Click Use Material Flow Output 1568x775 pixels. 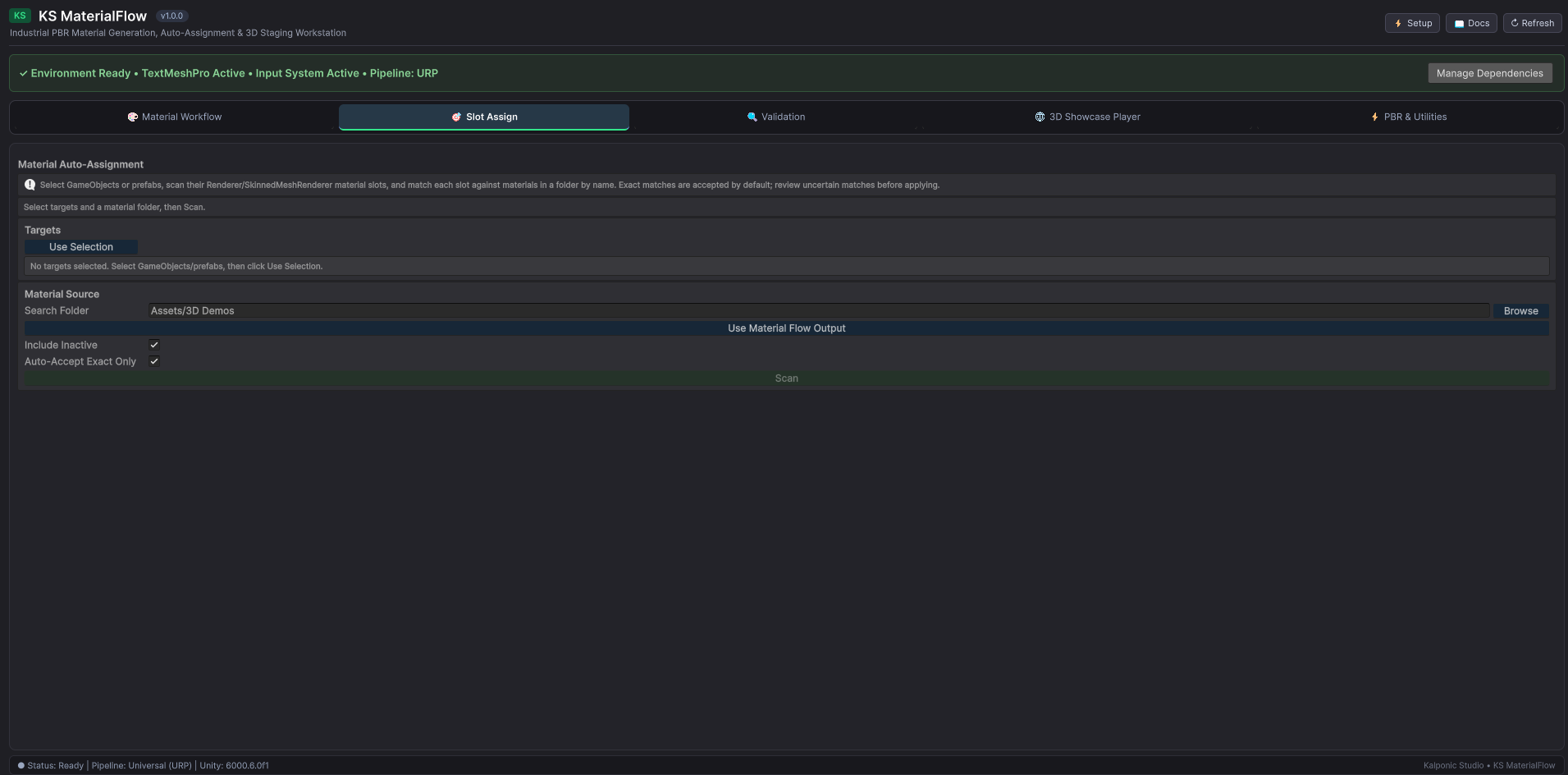786,328
